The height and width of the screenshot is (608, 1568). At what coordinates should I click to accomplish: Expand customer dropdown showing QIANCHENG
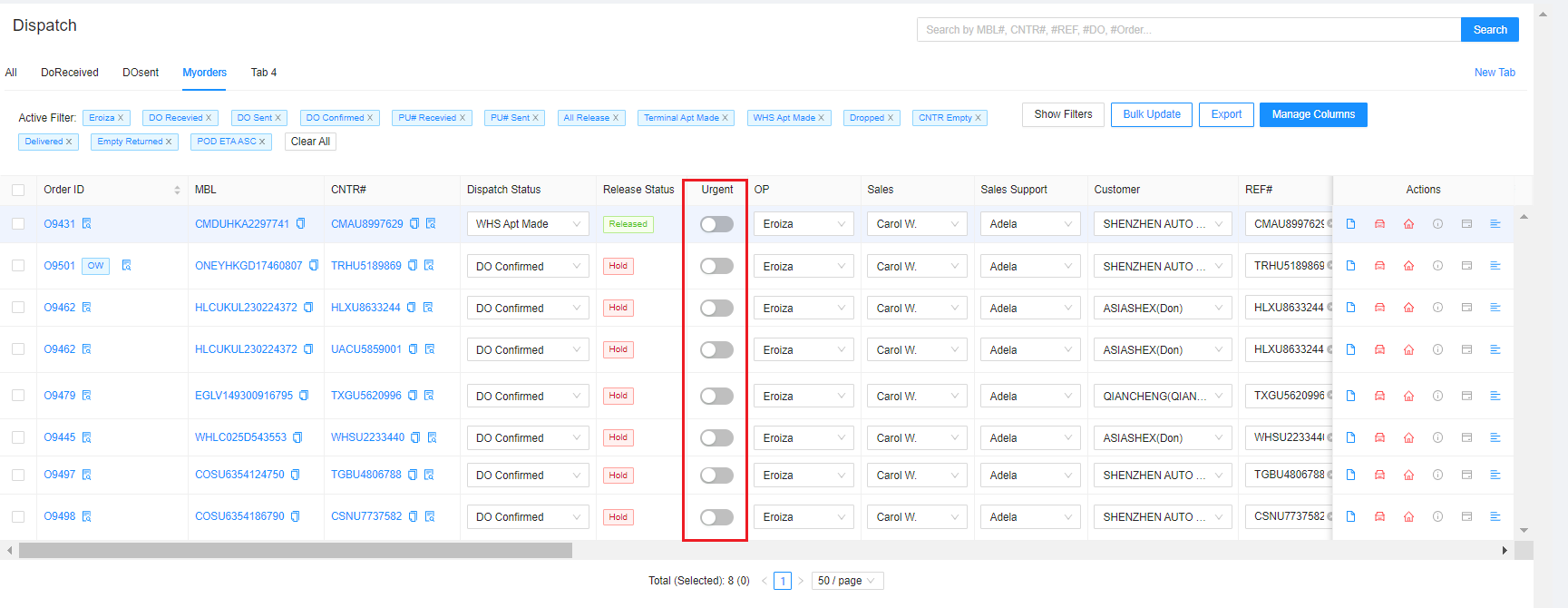pyautogui.click(x=1162, y=397)
